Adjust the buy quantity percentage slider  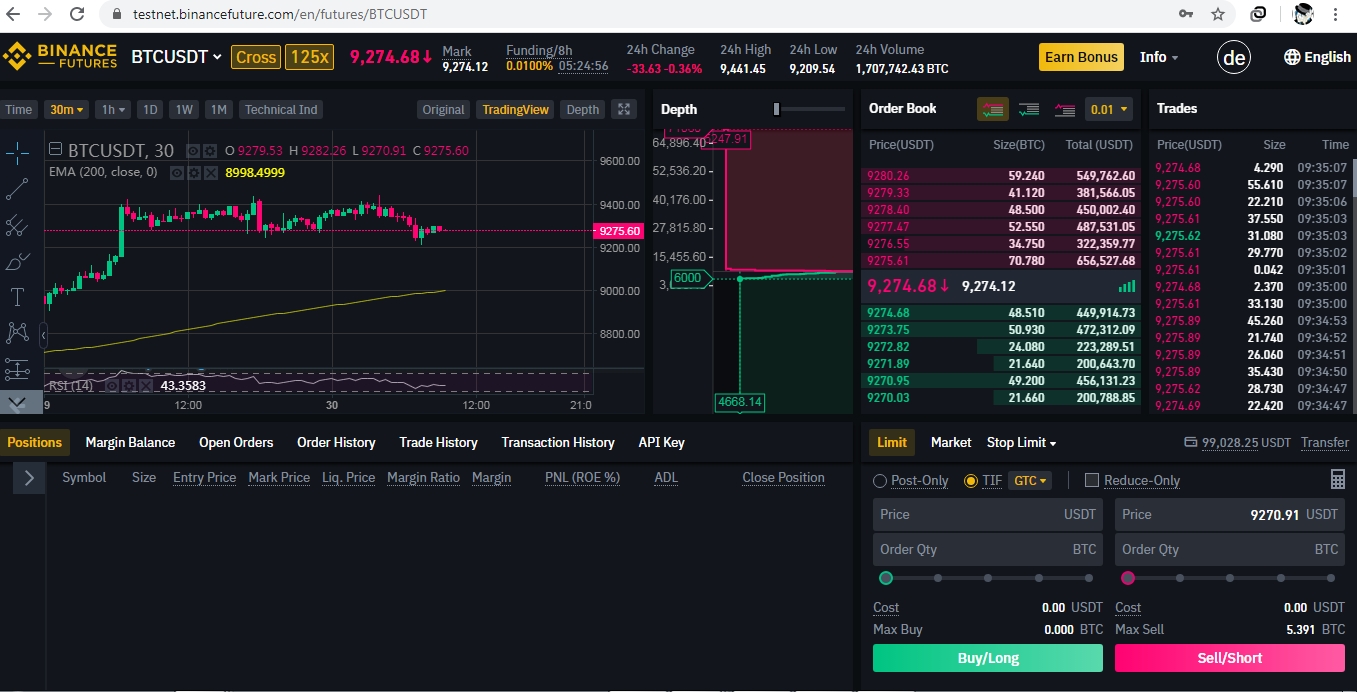(988, 578)
